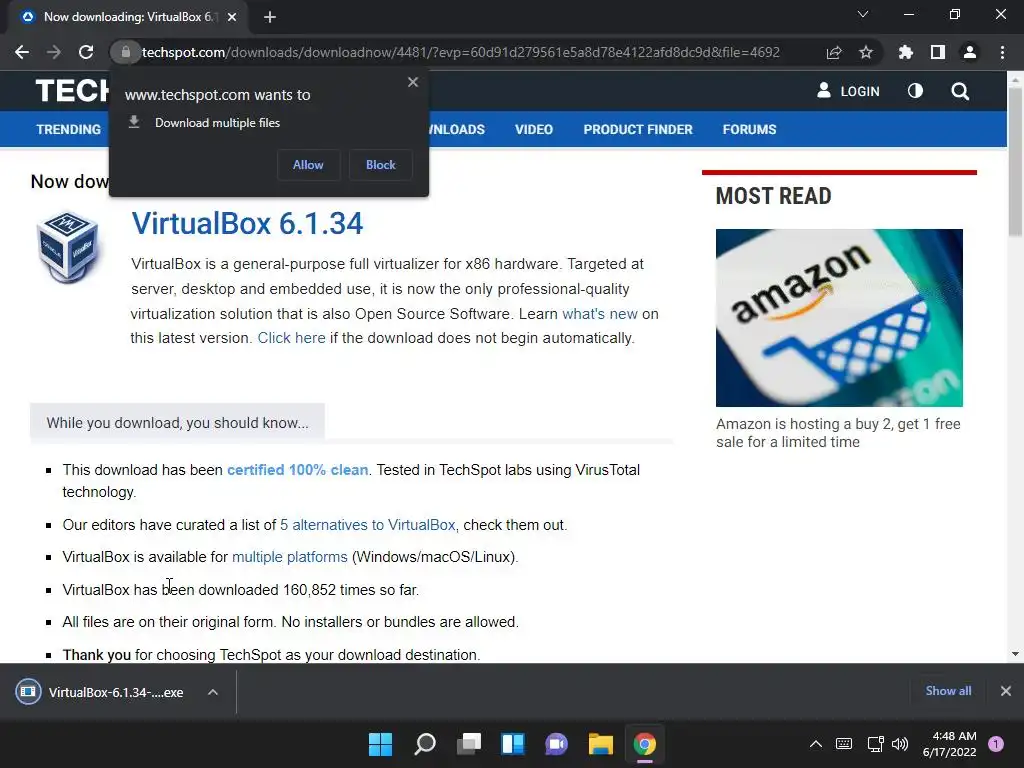Screen dimensions: 1024x768
Task: Reload the TechSpot page
Action: [86, 52]
